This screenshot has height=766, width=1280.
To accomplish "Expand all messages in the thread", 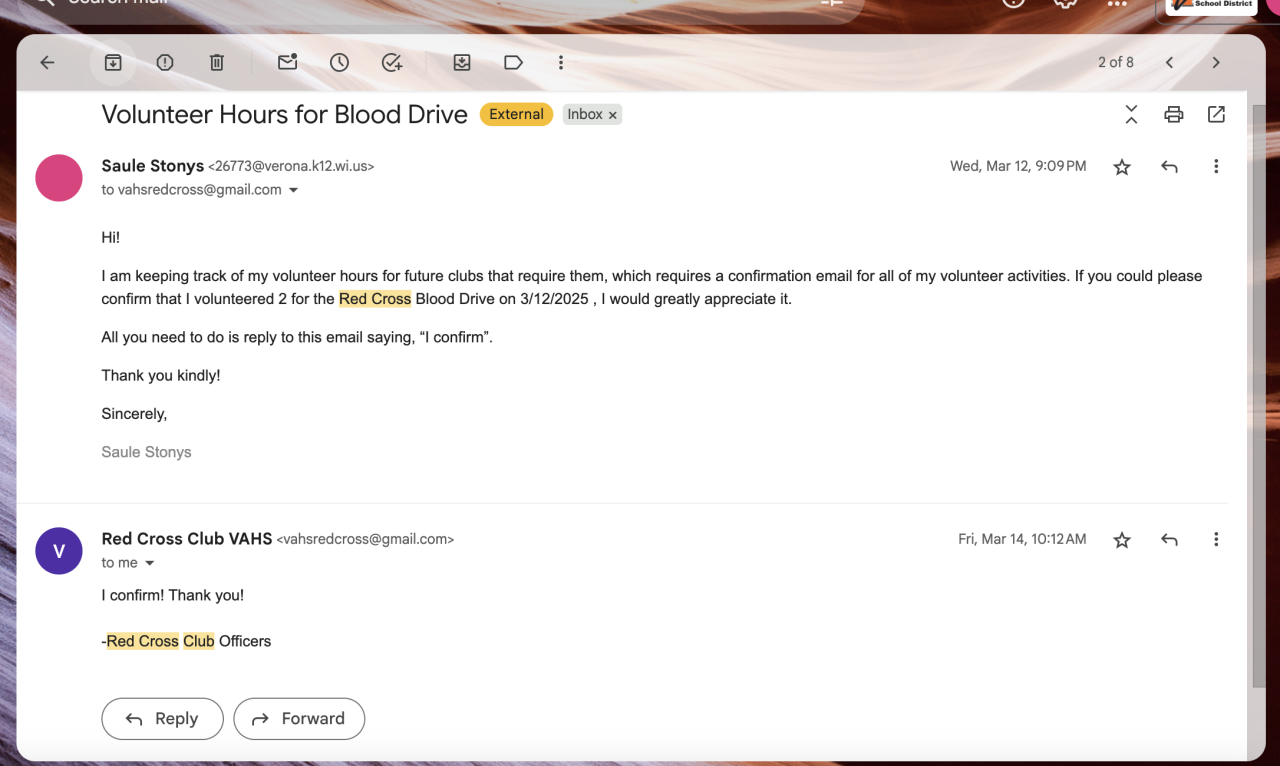I will (1131, 114).
